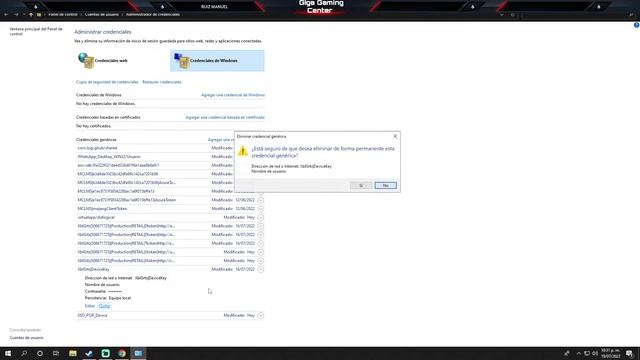Select the Credenciales web icon
Screen dimensions: 640x360
tap(86, 60)
